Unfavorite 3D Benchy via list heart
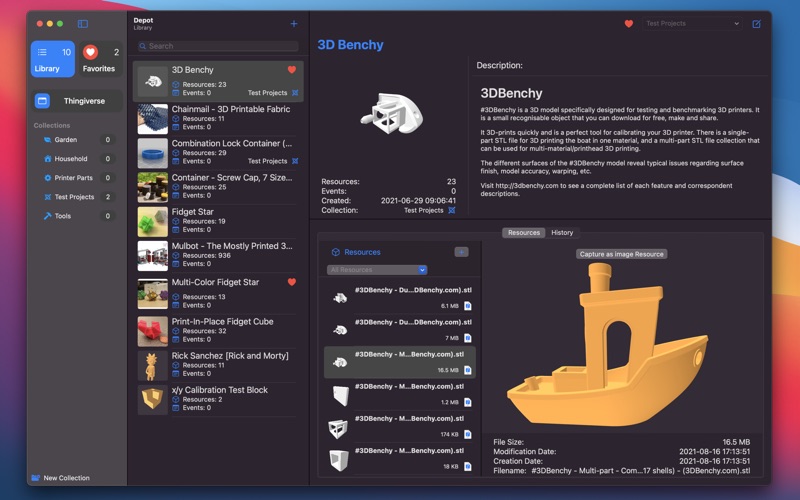Viewport: 800px width, 500px height. [x=292, y=70]
